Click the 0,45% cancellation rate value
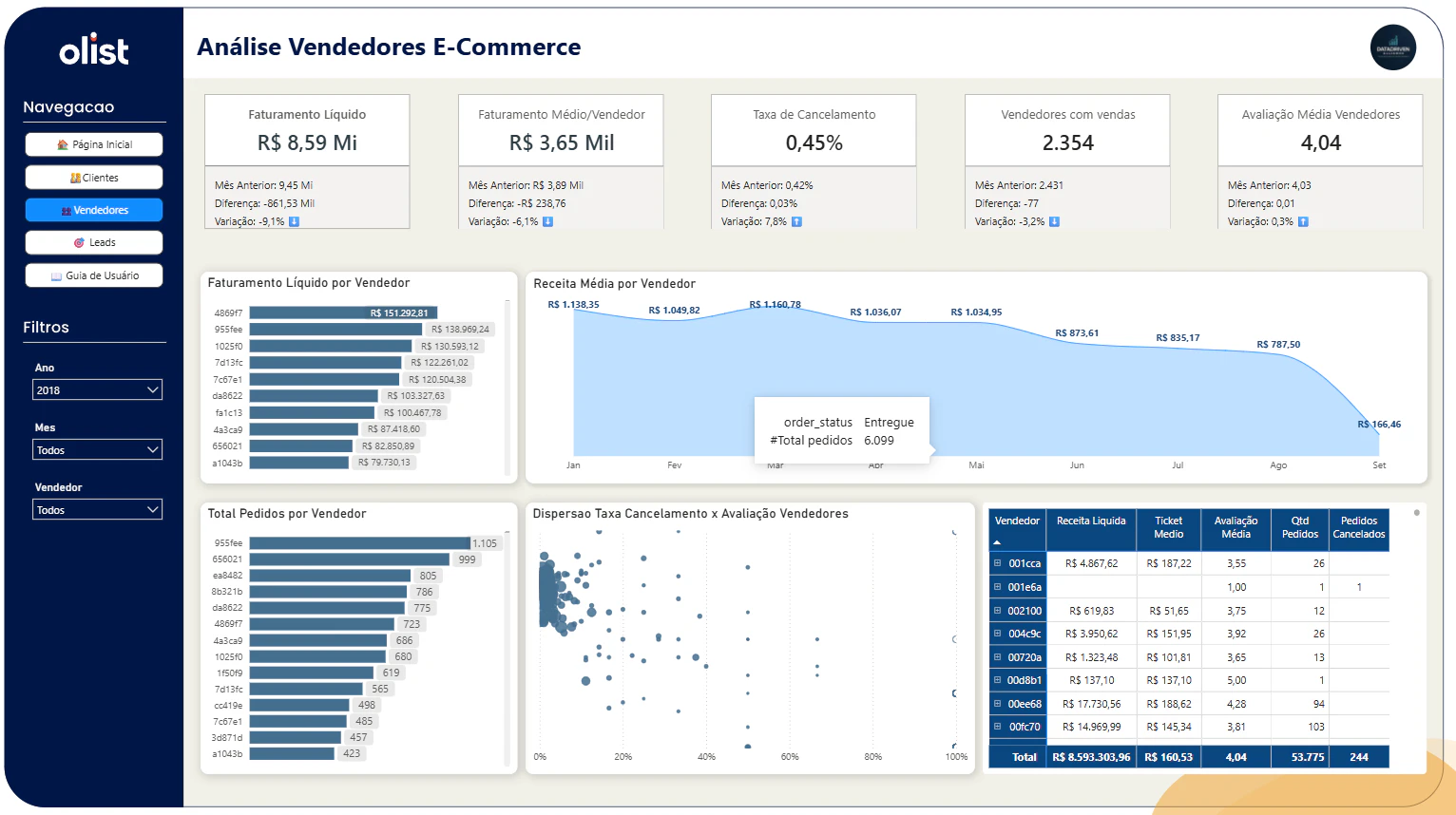 coord(814,143)
